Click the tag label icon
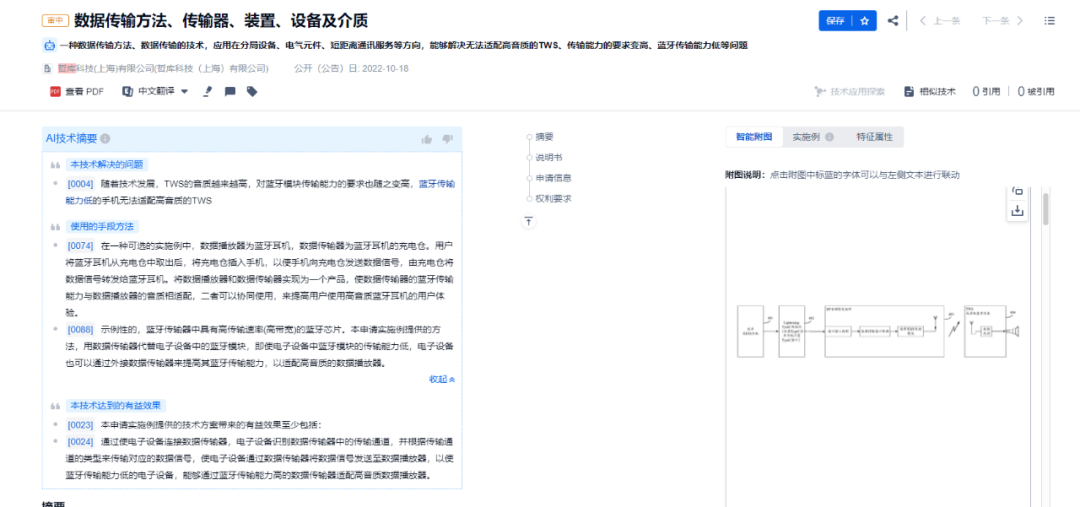Image resolution: width=1080 pixels, height=507 pixels. point(252,92)
